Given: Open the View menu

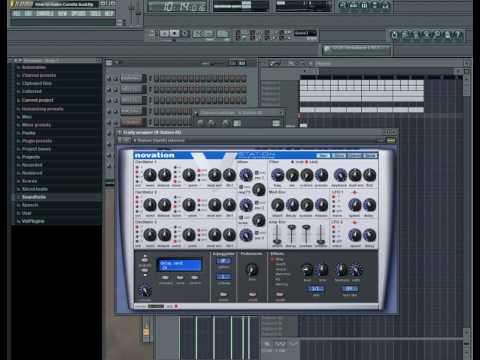Looking at the screenshot, I should tap(62, 13).
